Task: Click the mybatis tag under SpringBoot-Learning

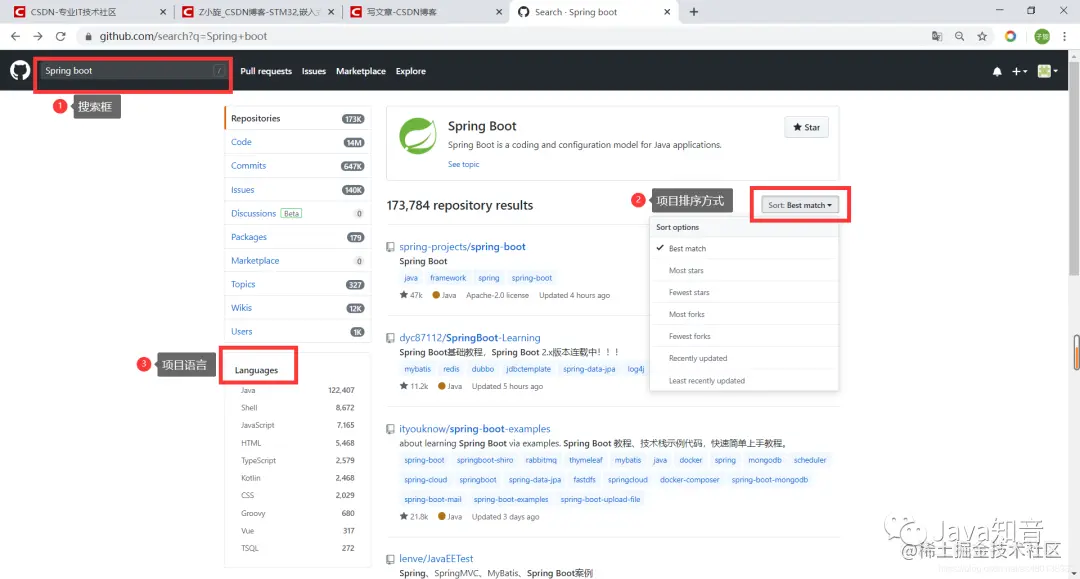Action: tap(417, 369)
